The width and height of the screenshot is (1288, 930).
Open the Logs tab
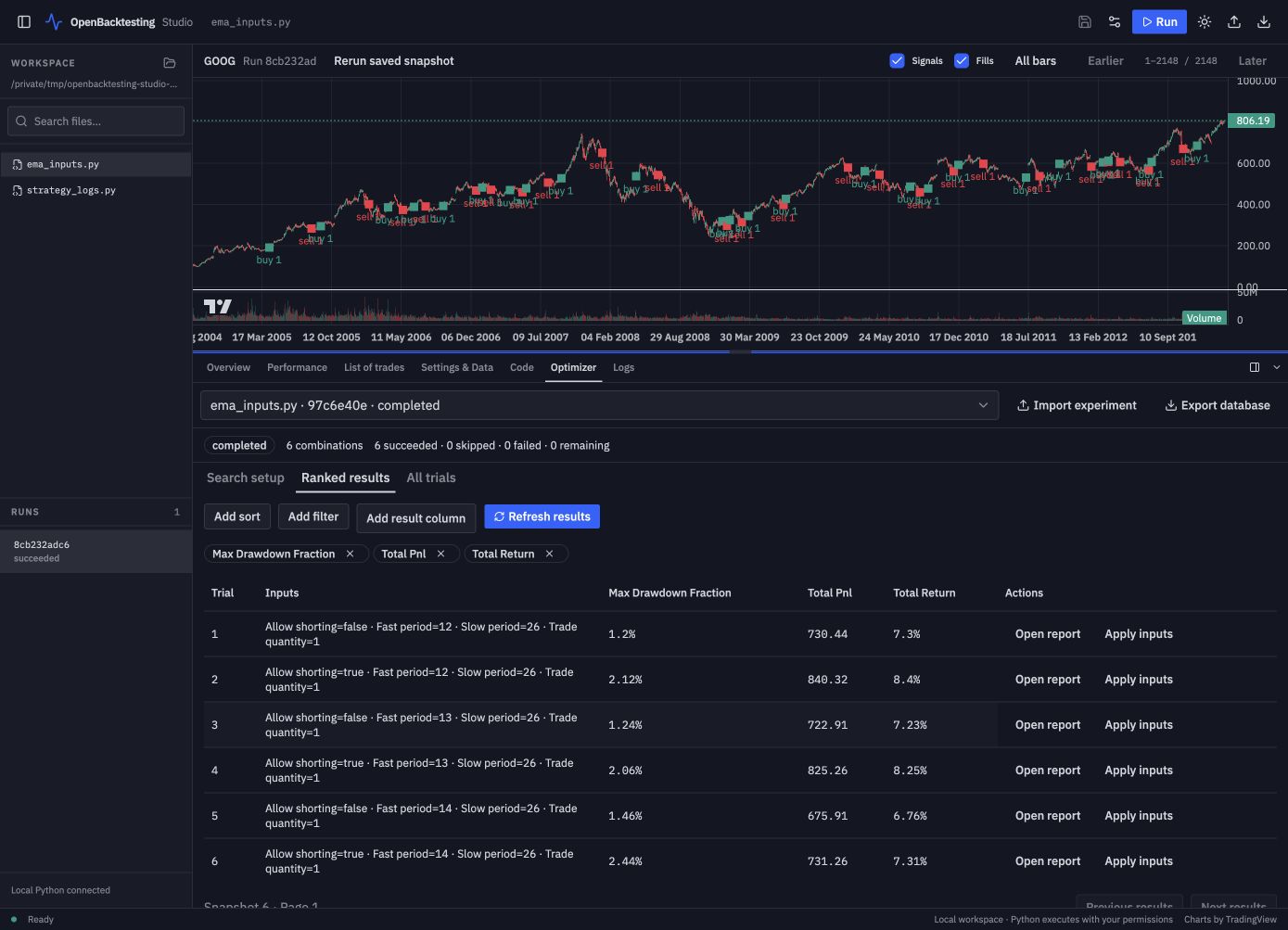624,367
